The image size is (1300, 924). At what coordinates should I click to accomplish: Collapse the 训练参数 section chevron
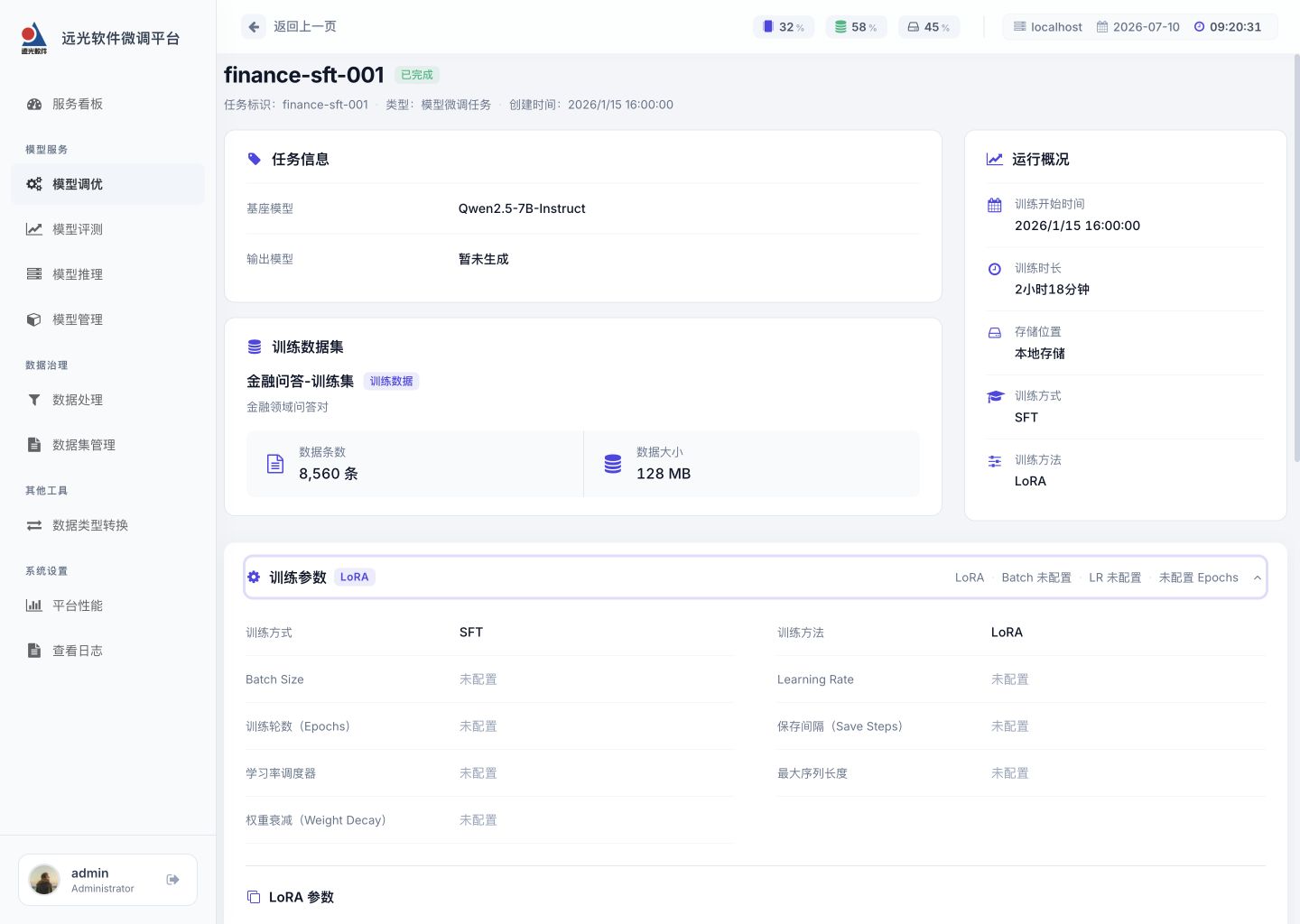(1257, 577)
